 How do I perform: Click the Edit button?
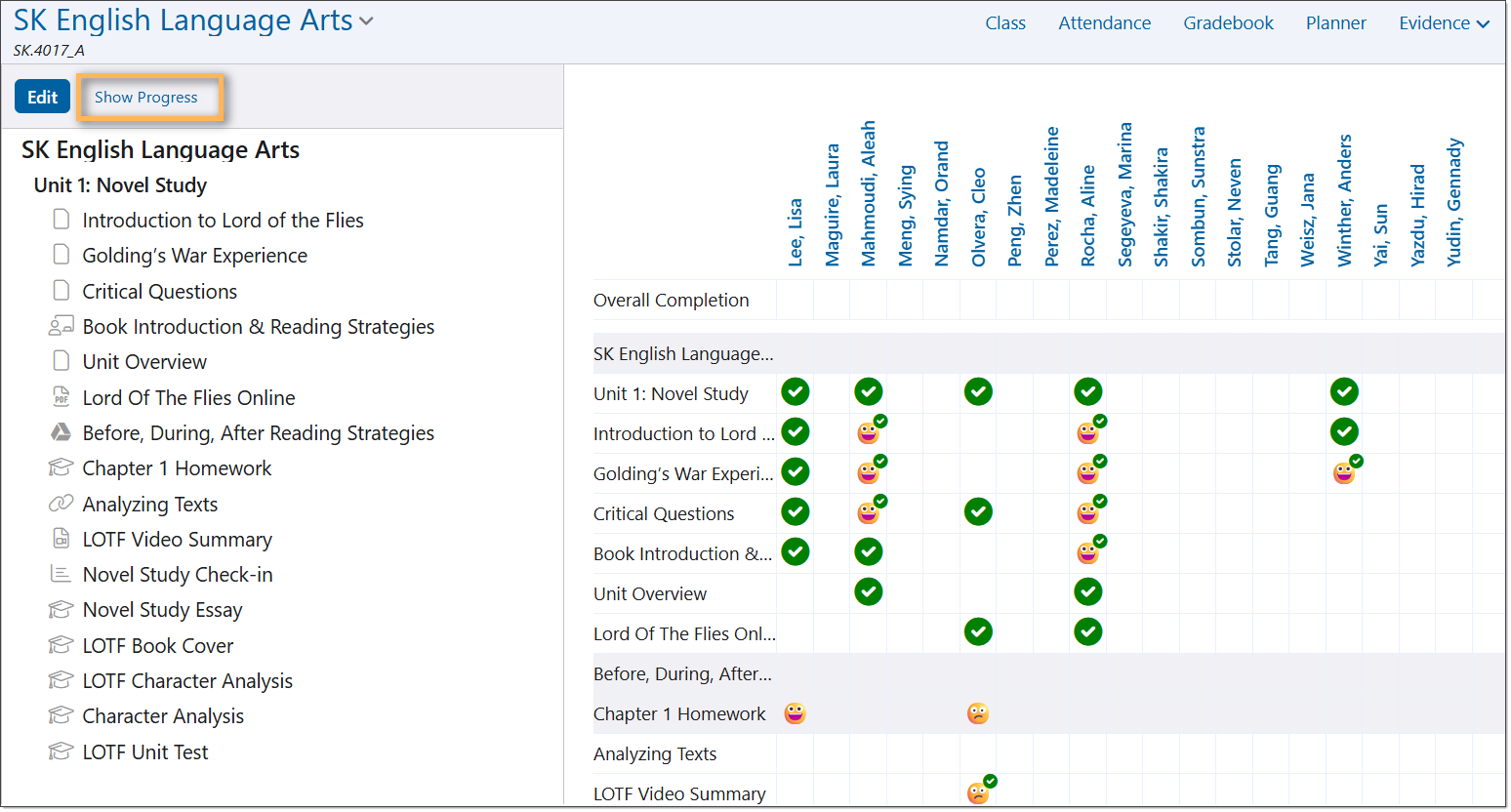[x=43, y=97]
